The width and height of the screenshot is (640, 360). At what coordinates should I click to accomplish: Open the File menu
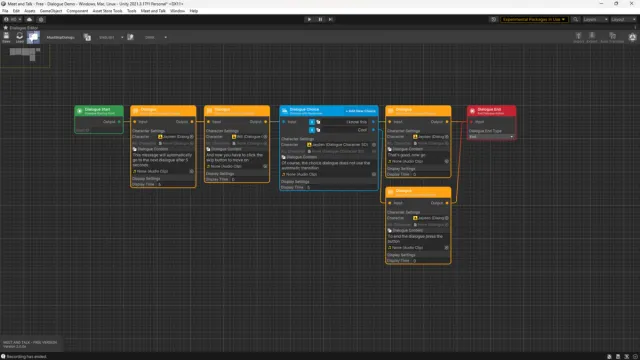point(5,11)
